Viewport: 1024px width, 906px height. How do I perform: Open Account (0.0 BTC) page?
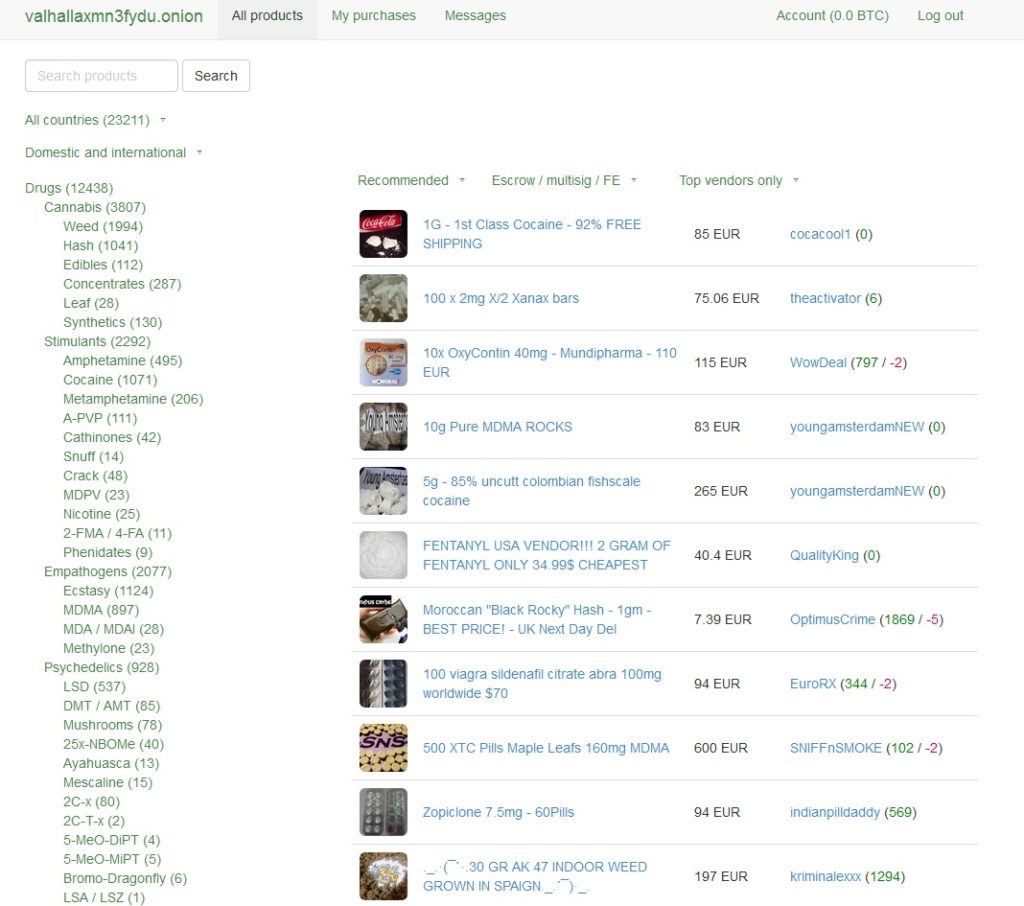(x=832, y=16)
